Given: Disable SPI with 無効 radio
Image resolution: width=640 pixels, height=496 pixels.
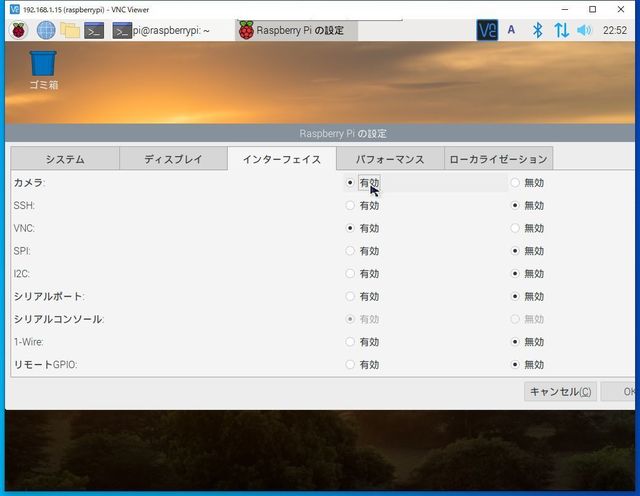Looking at the screenshot, I should [515, 251].
